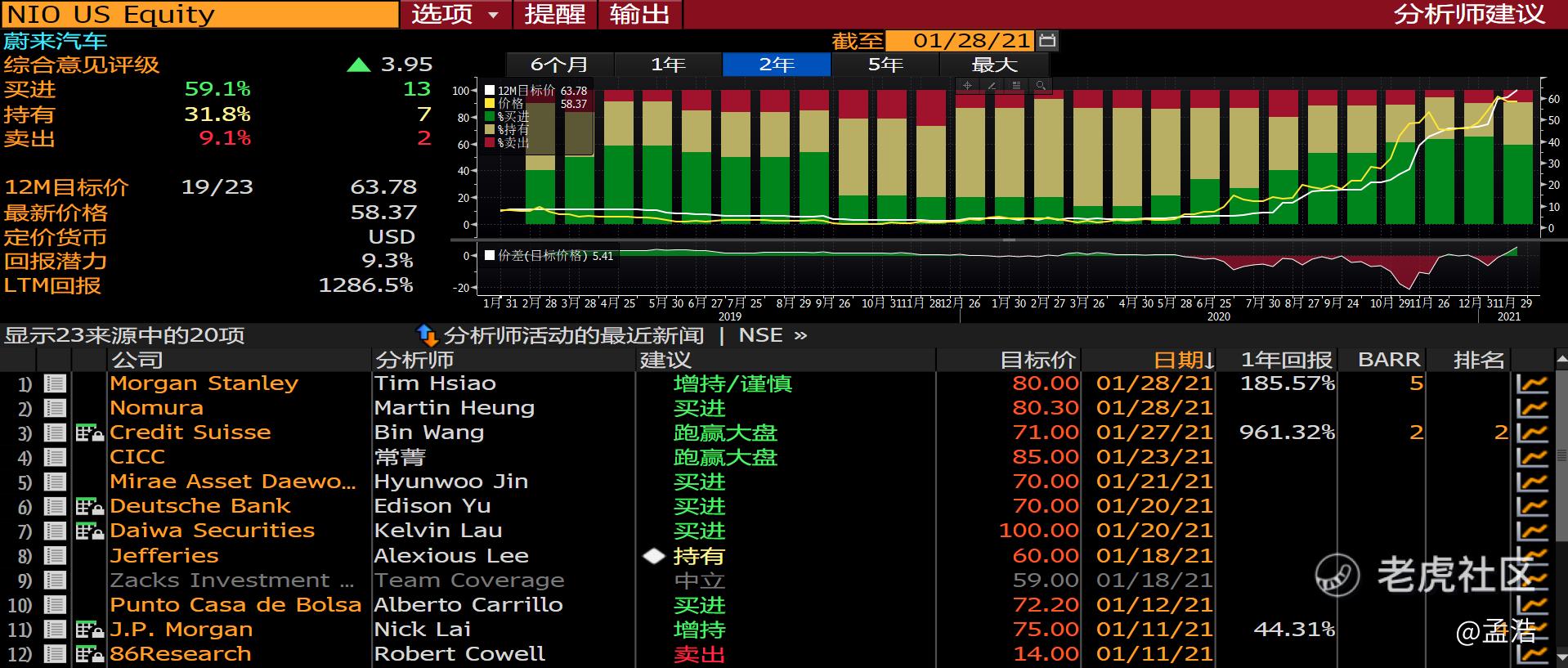Sort by the 1年回报 column header
The height and width of the screenshot is (668, 1568).
coord(1287,360)
